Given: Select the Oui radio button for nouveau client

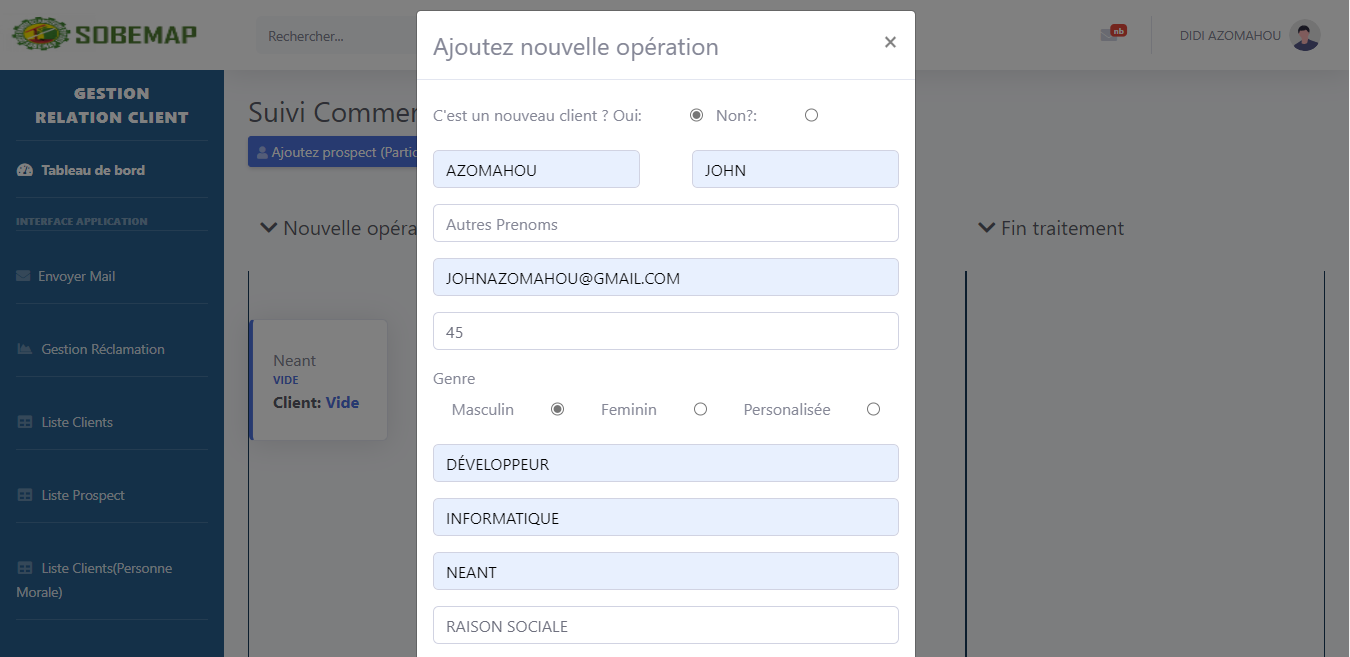Looking at the screenshot, I should [696, 114].
